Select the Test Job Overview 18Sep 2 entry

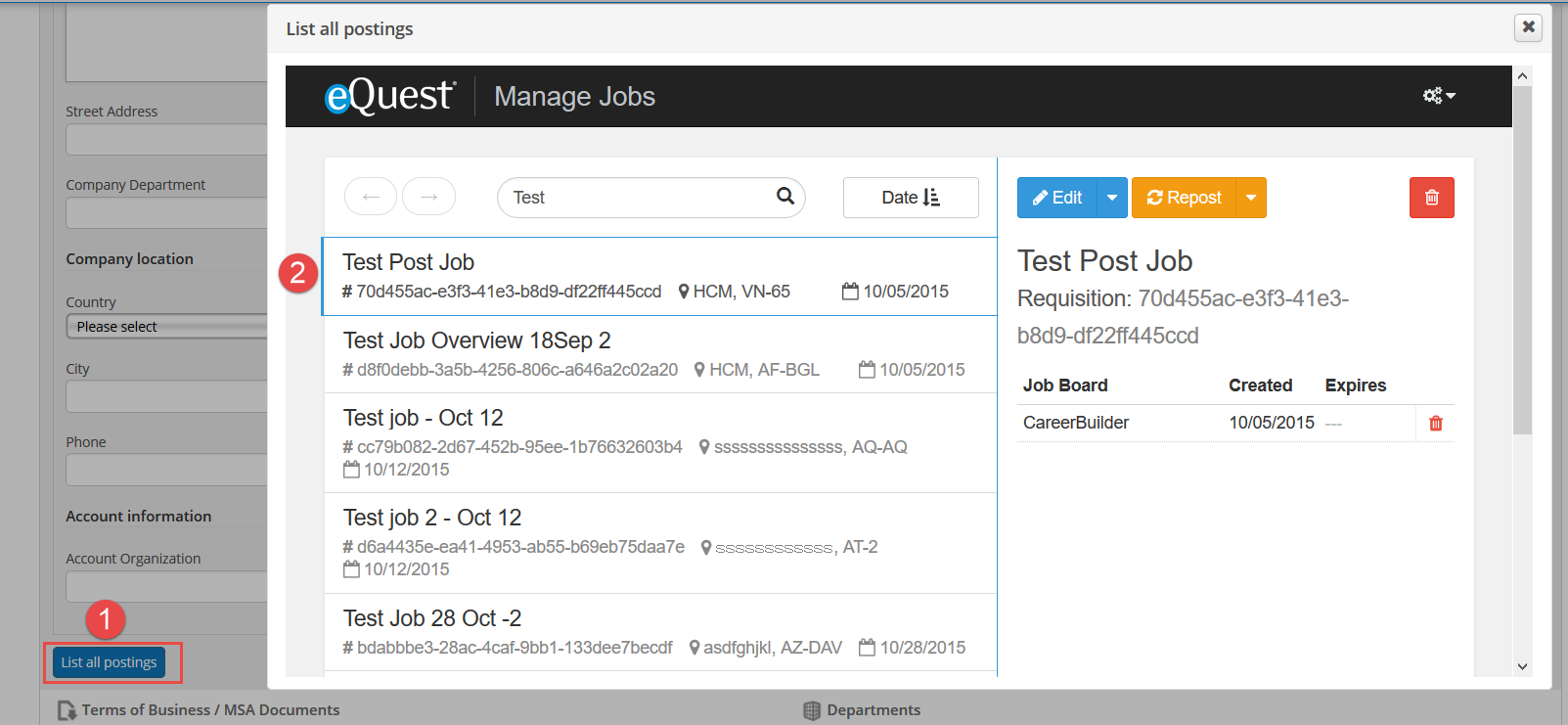[660, 354]
